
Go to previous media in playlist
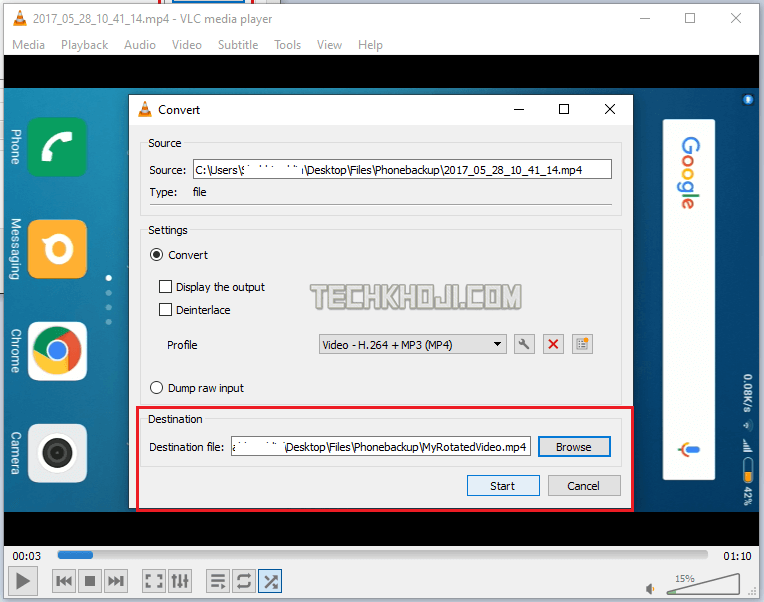click(64, 581)
